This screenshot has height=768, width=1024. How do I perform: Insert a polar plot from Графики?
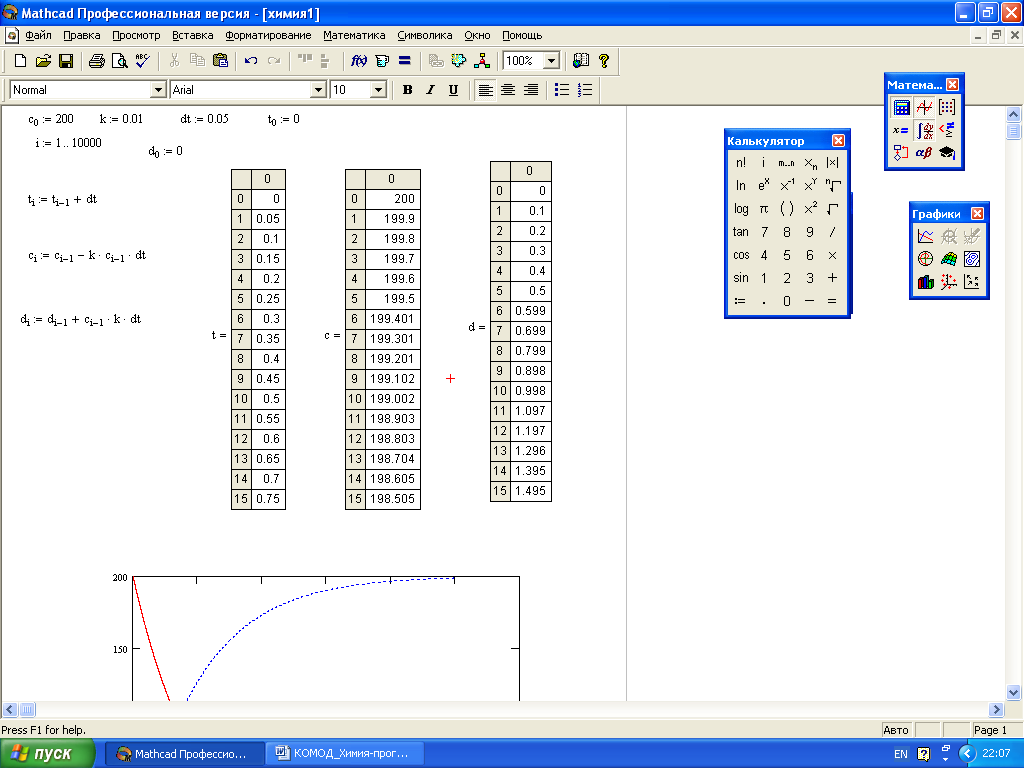point(926,258)
